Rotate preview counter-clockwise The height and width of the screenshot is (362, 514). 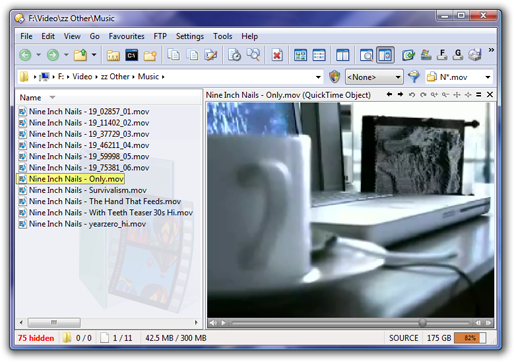412,95
